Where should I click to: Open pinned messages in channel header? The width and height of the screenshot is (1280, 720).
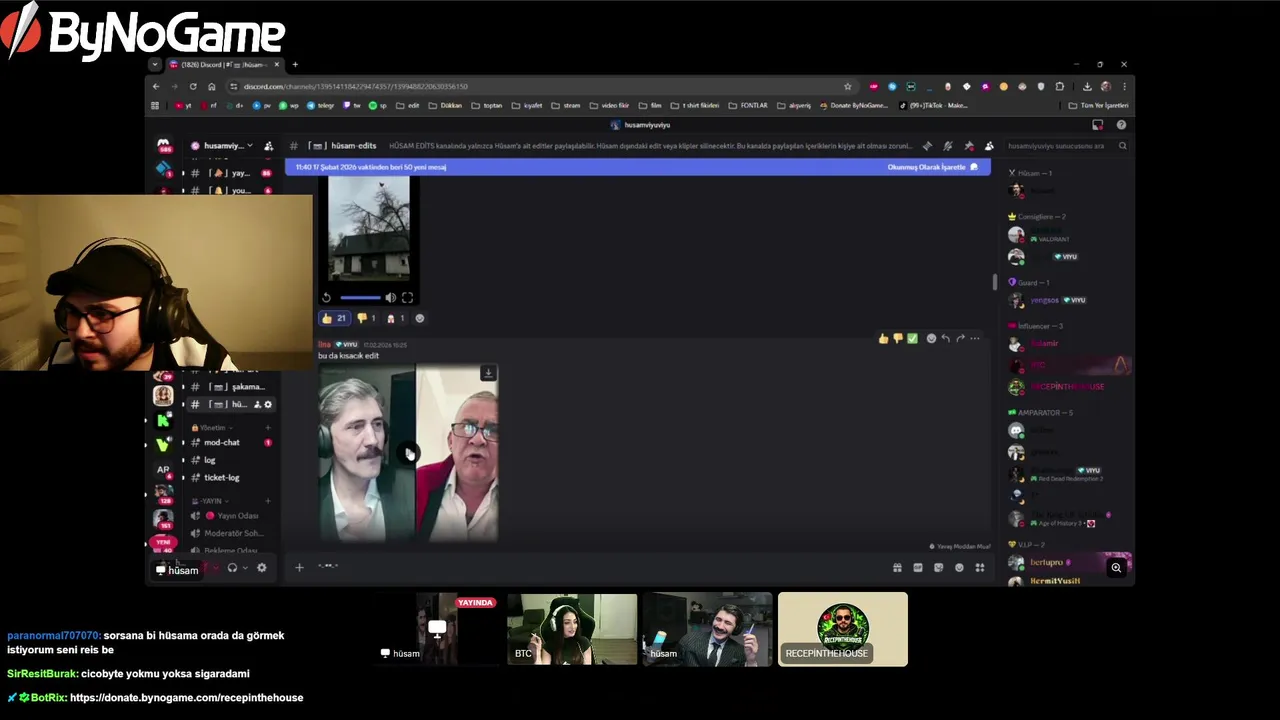(x=969, y=146)
